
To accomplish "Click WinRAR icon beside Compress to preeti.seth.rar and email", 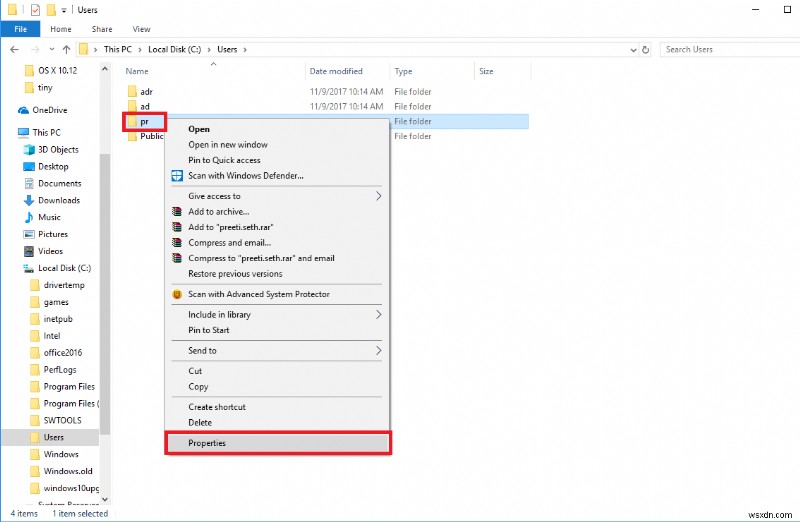I will (177, 258).
